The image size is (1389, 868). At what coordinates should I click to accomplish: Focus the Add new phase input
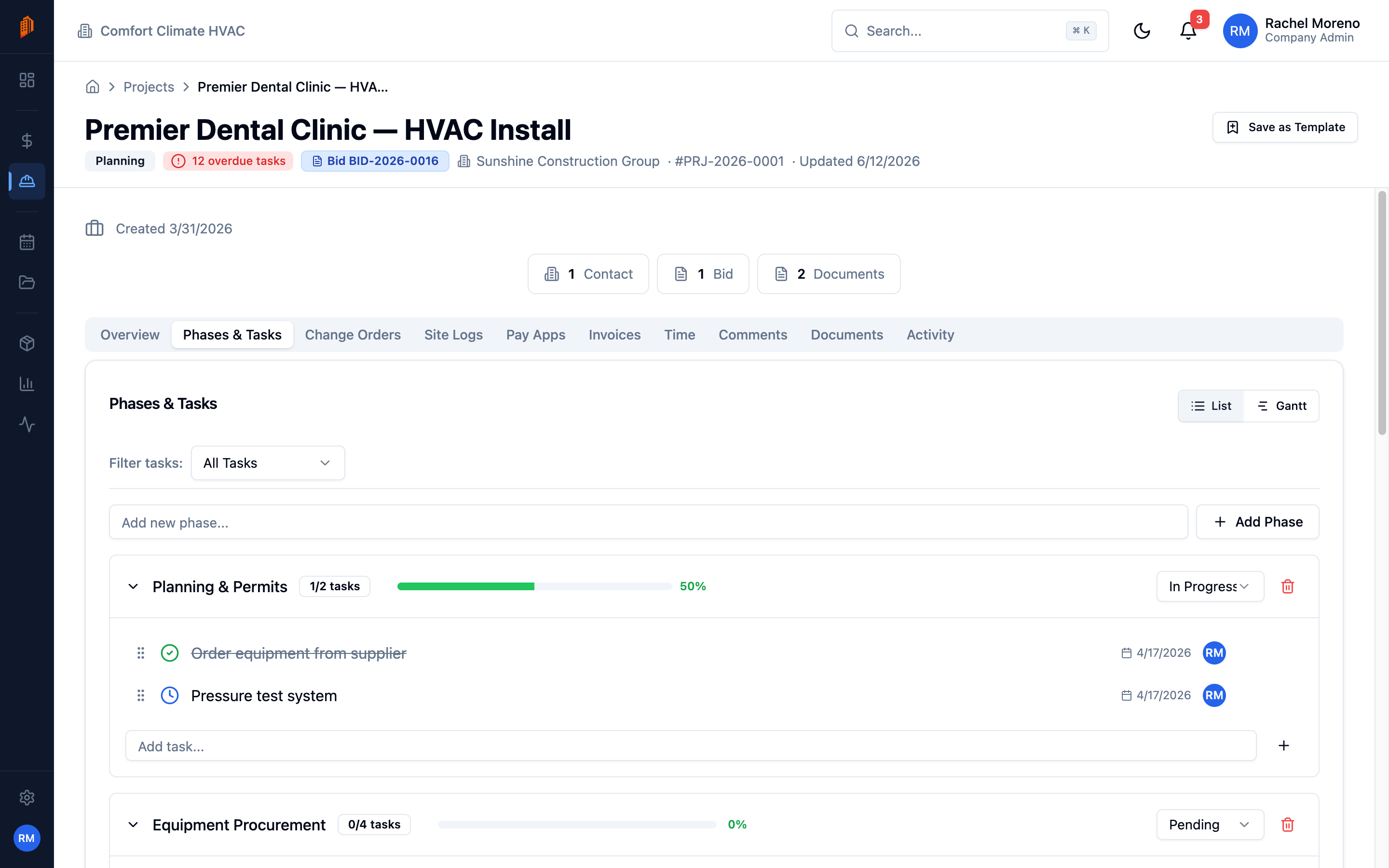(648, 522)
